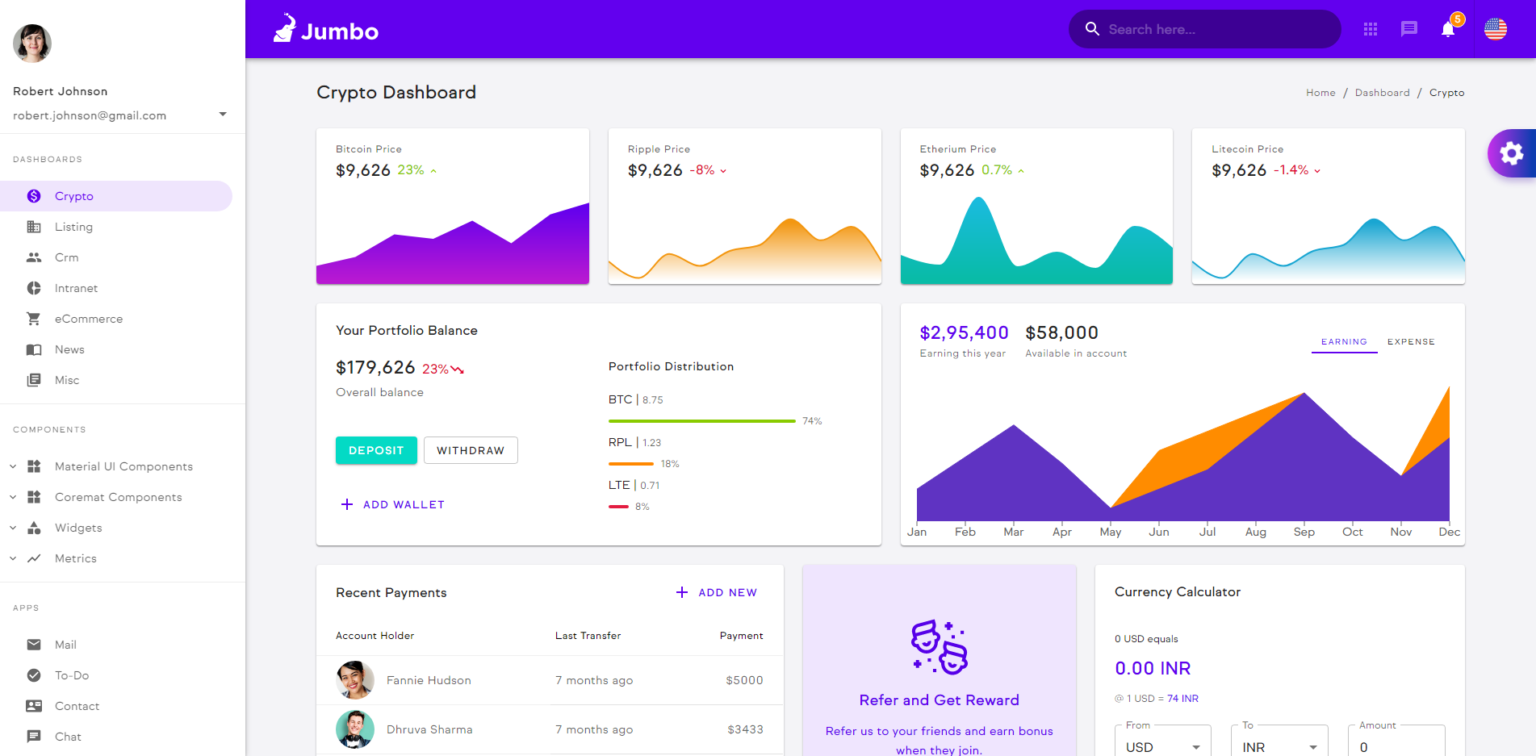This screenshot has height=756, width=1536.
Task: Open Robert Johnson's profile dropdown arrow
Action: (221, 113)
